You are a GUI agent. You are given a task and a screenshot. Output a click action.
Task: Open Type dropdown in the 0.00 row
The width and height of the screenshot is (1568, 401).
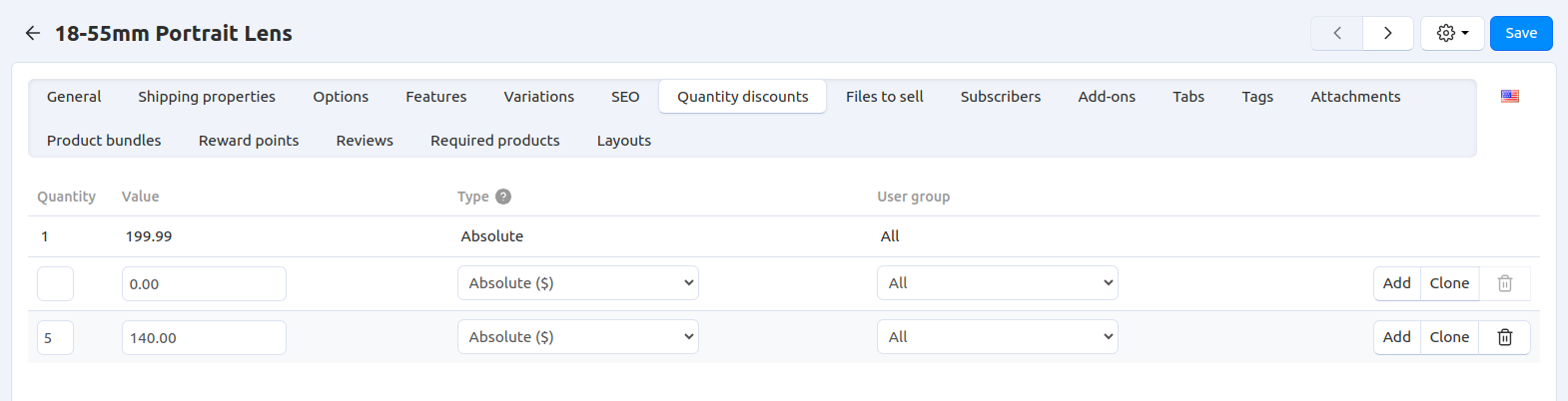click(578, 283)
